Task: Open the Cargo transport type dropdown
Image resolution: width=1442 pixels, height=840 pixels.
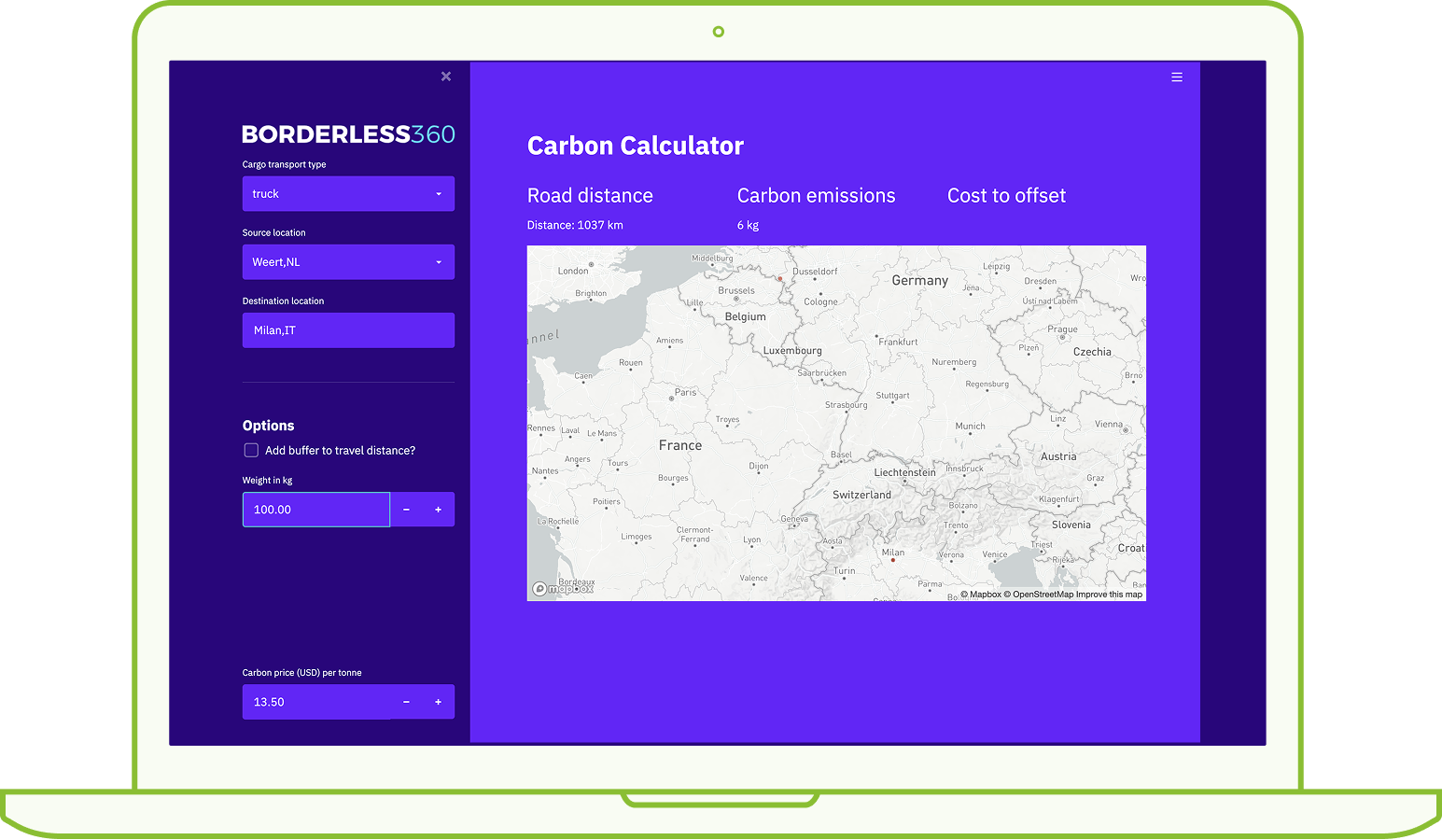Action: click(x=348, y=194)
